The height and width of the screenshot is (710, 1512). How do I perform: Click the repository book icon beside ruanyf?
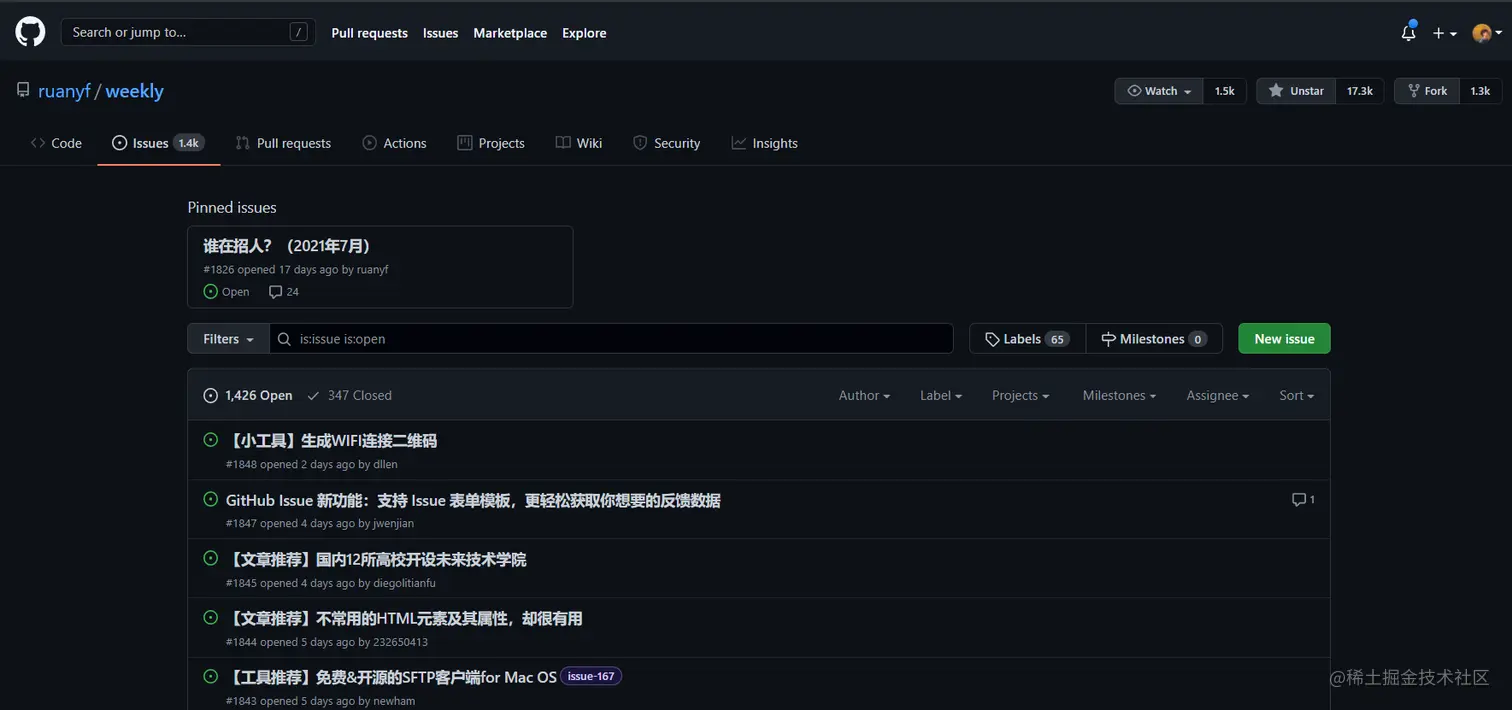(x=23, y=91)
